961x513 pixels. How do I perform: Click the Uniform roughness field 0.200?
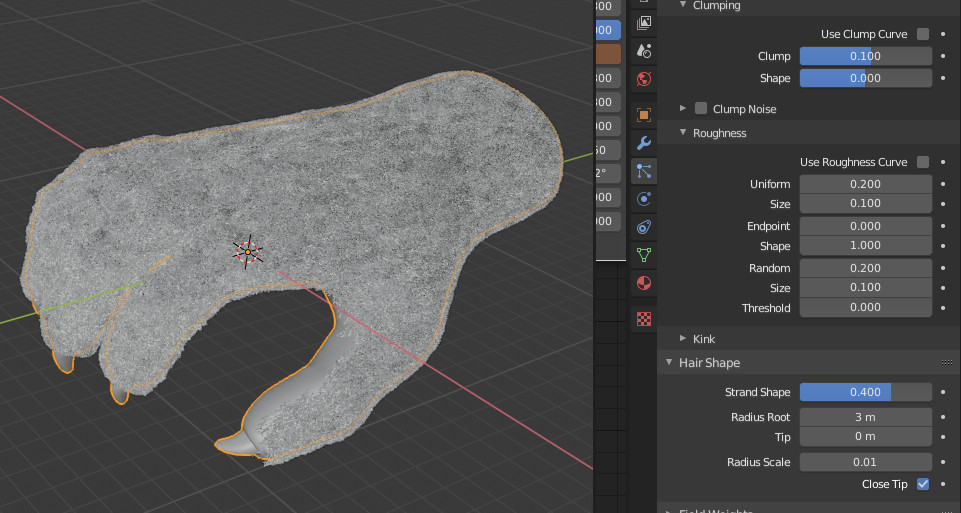click(x=865, y=184)
